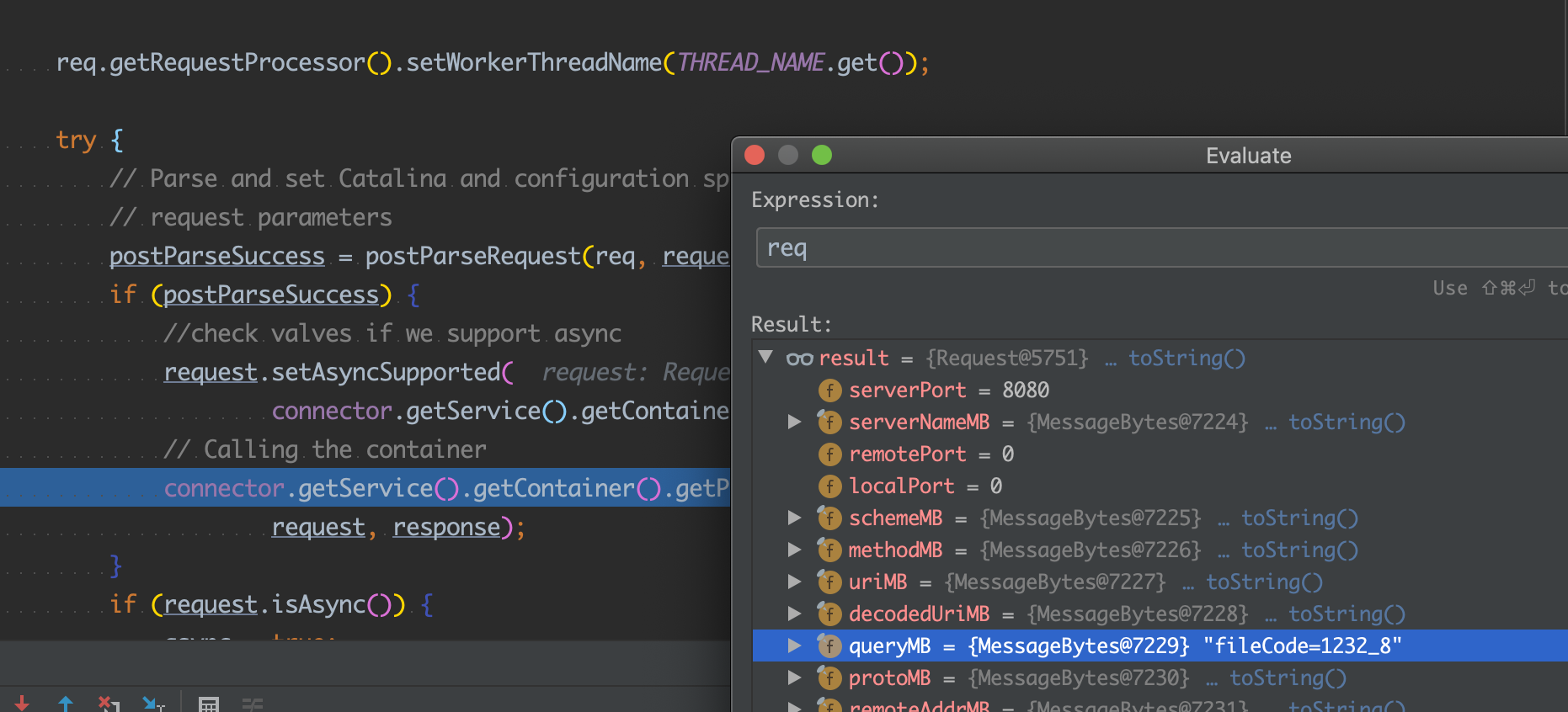
Task: Click the Result: label in Evaluate dialog
Action: [791, 325]
